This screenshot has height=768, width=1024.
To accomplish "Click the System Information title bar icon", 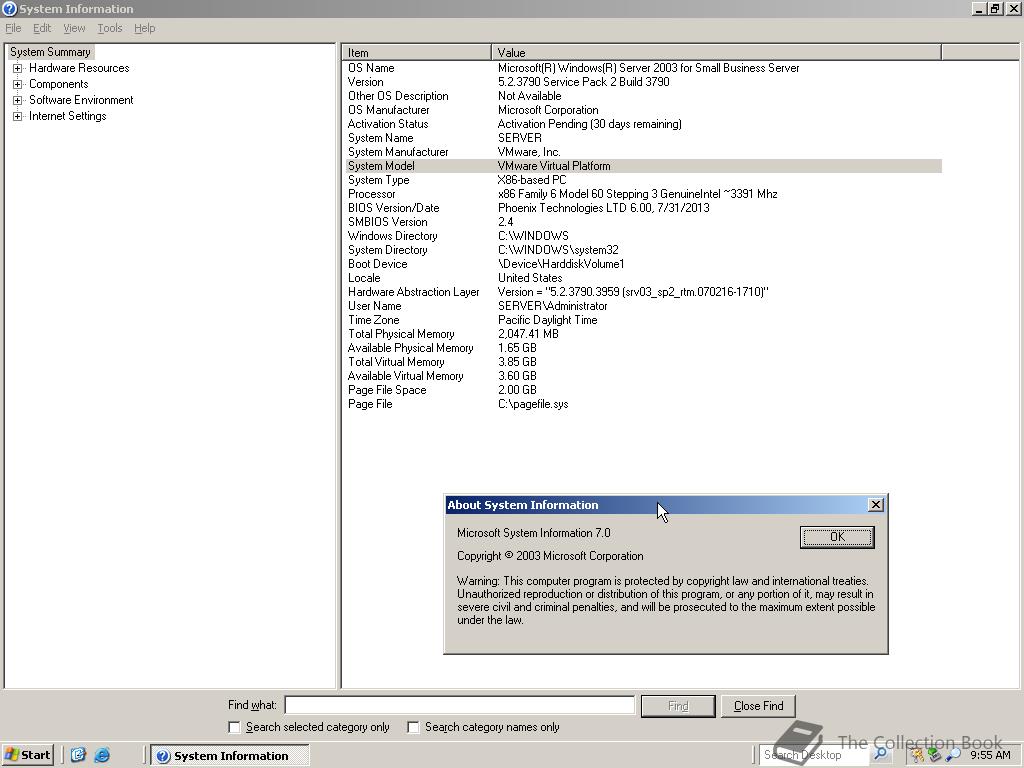I will [9, 8].
